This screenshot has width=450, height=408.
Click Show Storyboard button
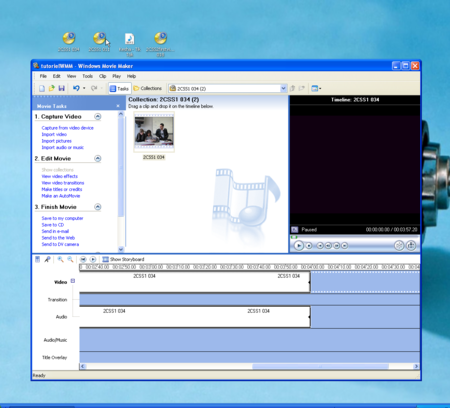123,259
